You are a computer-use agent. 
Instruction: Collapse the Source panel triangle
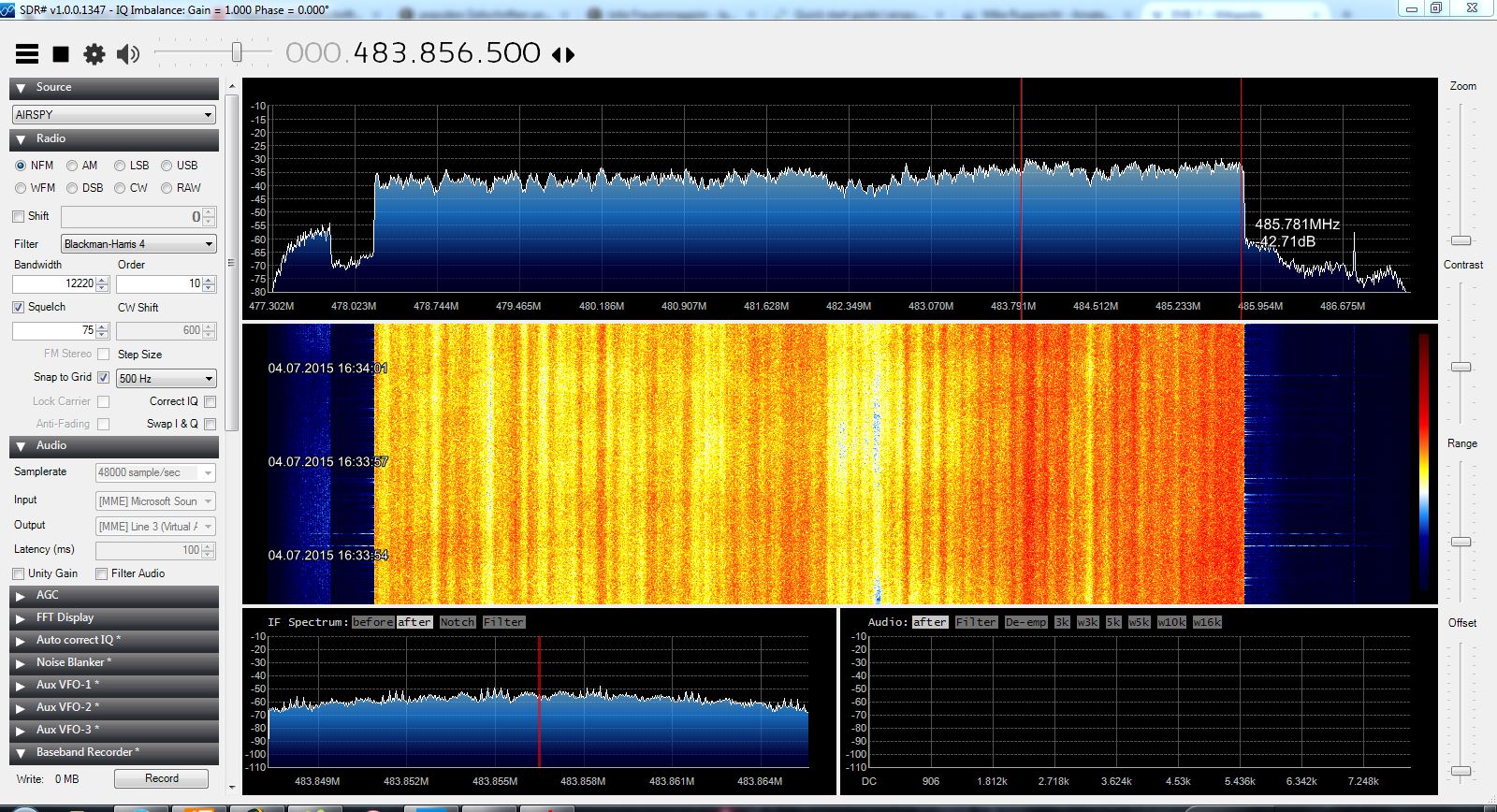(21, 88)
